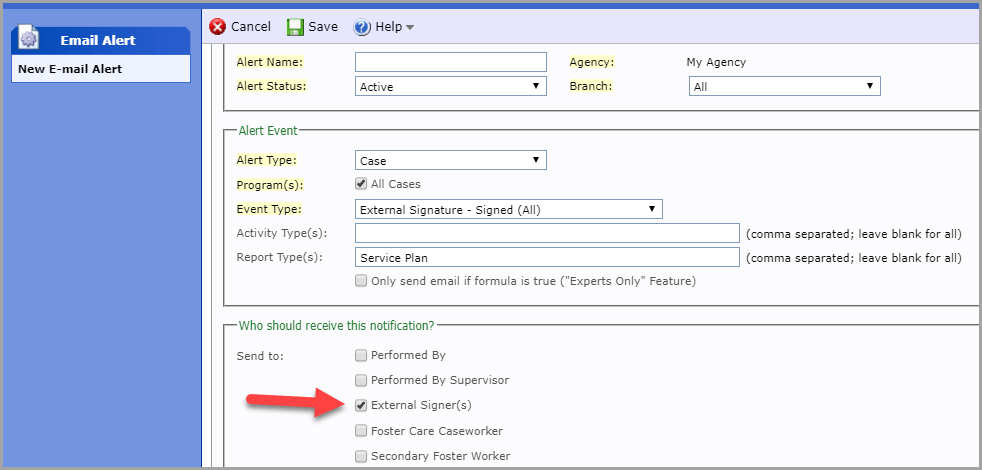Open the Alert Type dropdown

pos(451,160)
